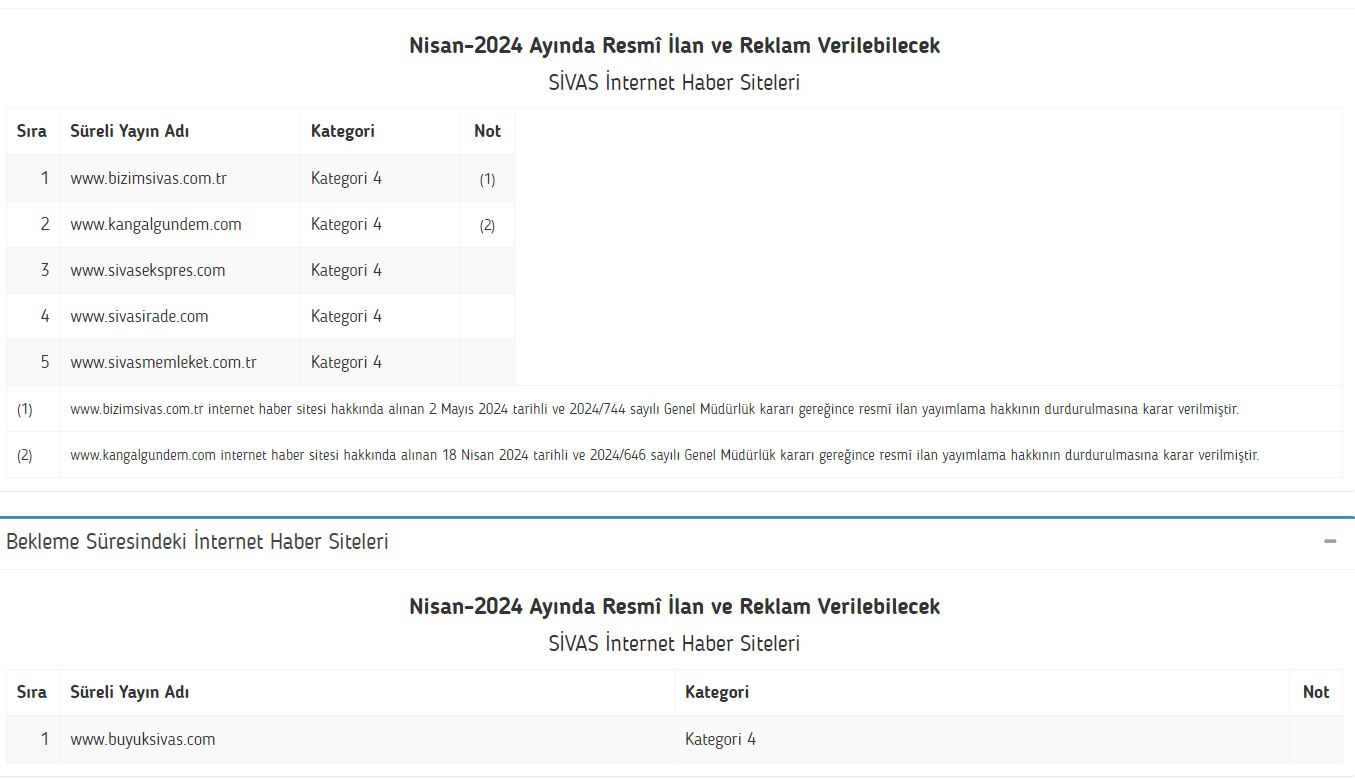Click the Kategori 4 cell for www.sivasirade.com
Screen dimensions: 1355x779
tap(346, 316)
